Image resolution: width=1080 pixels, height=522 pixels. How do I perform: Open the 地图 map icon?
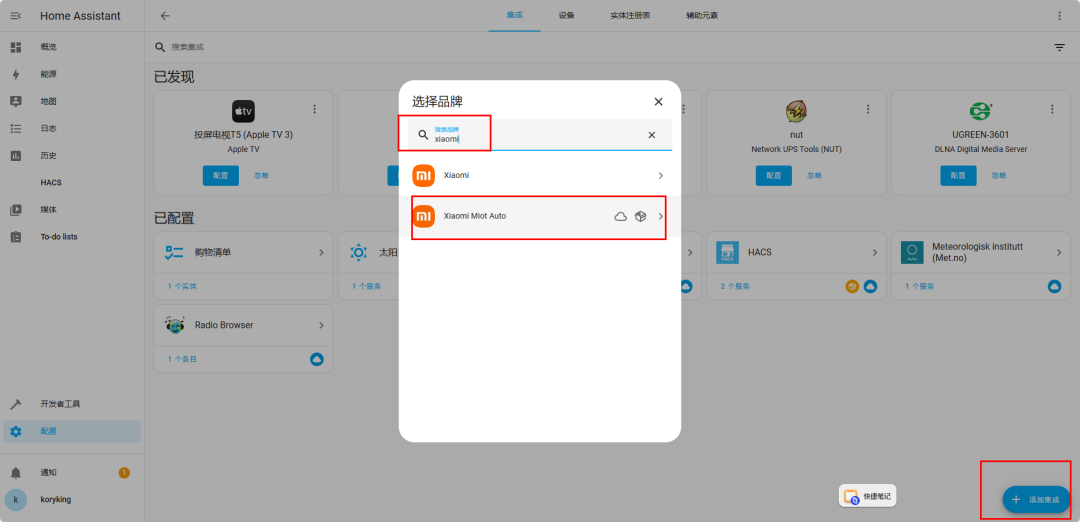[x=16, y=101]
